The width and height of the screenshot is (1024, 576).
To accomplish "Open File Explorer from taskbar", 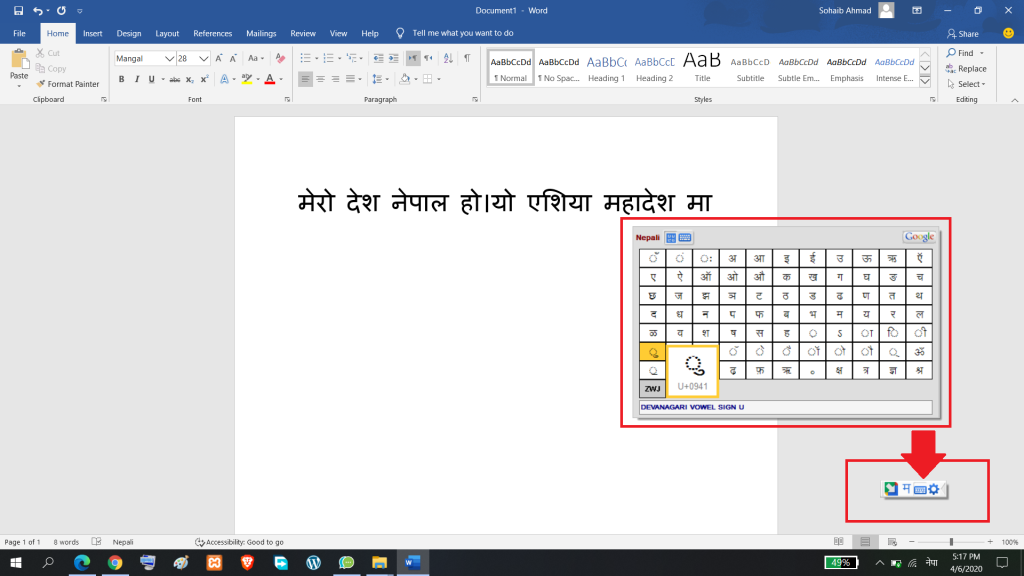I will [379, 562].
